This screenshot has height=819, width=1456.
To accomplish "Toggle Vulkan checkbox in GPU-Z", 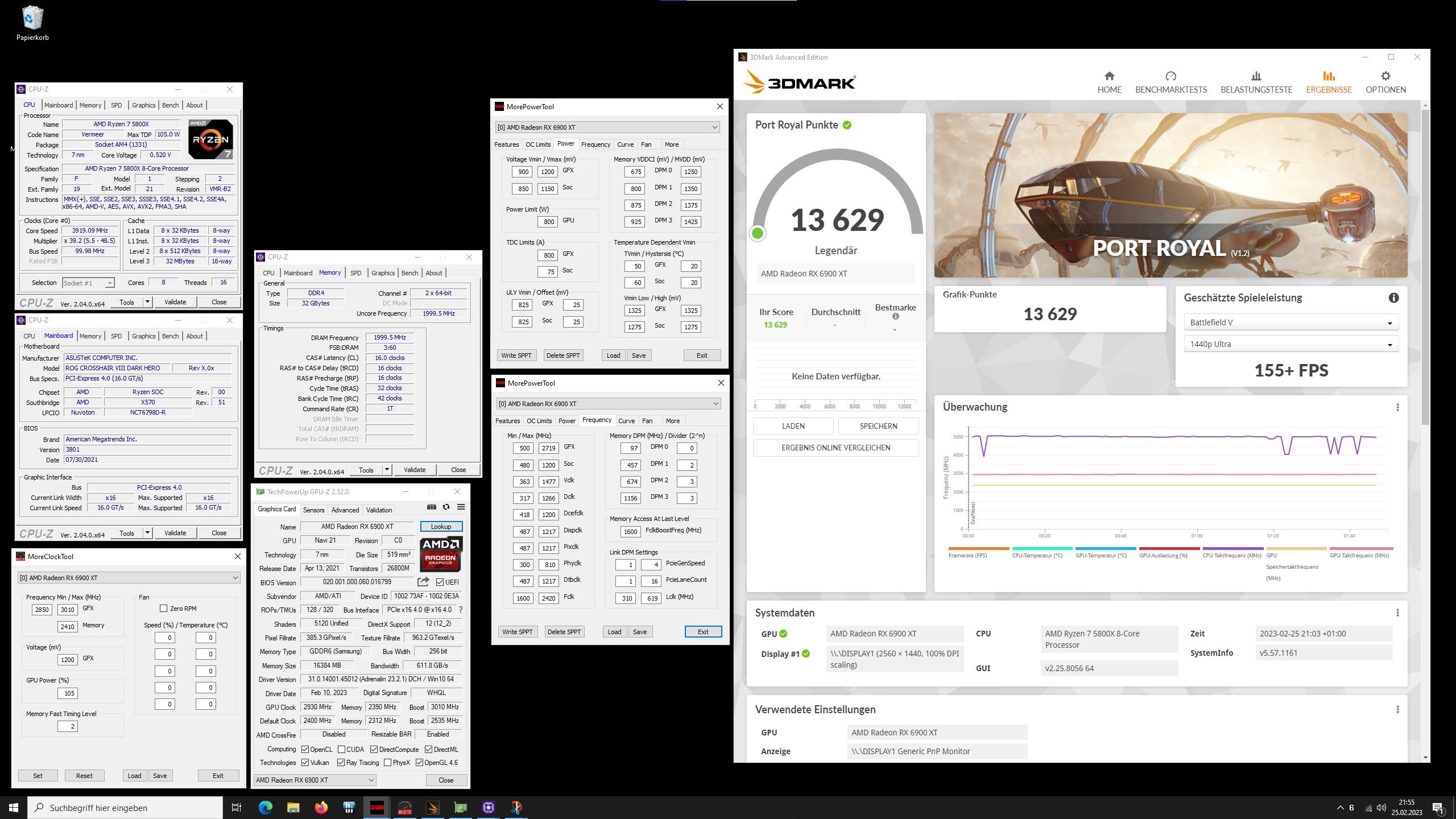I will click(x=305, y=763).
